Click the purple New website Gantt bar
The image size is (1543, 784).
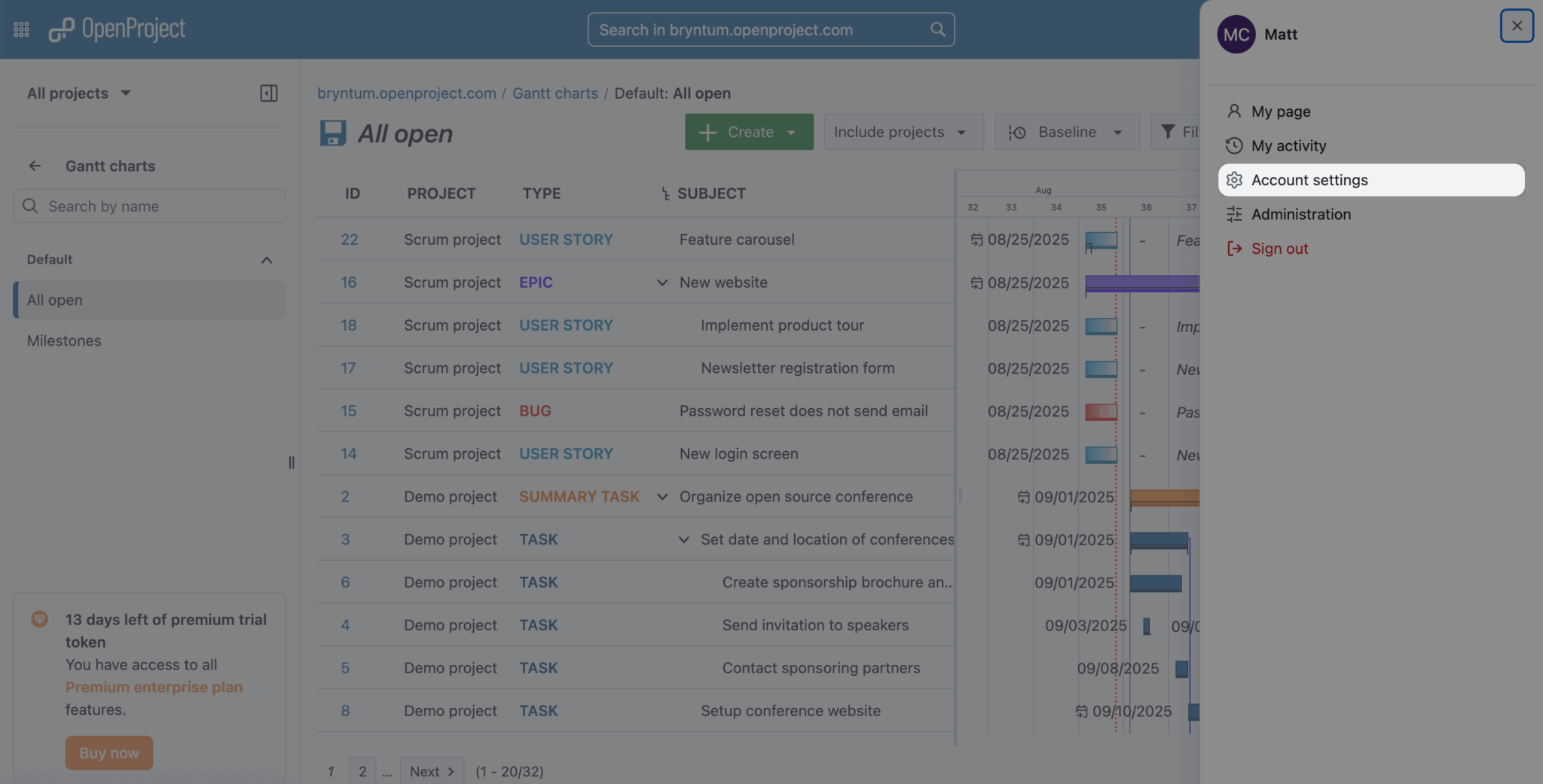1141,283
